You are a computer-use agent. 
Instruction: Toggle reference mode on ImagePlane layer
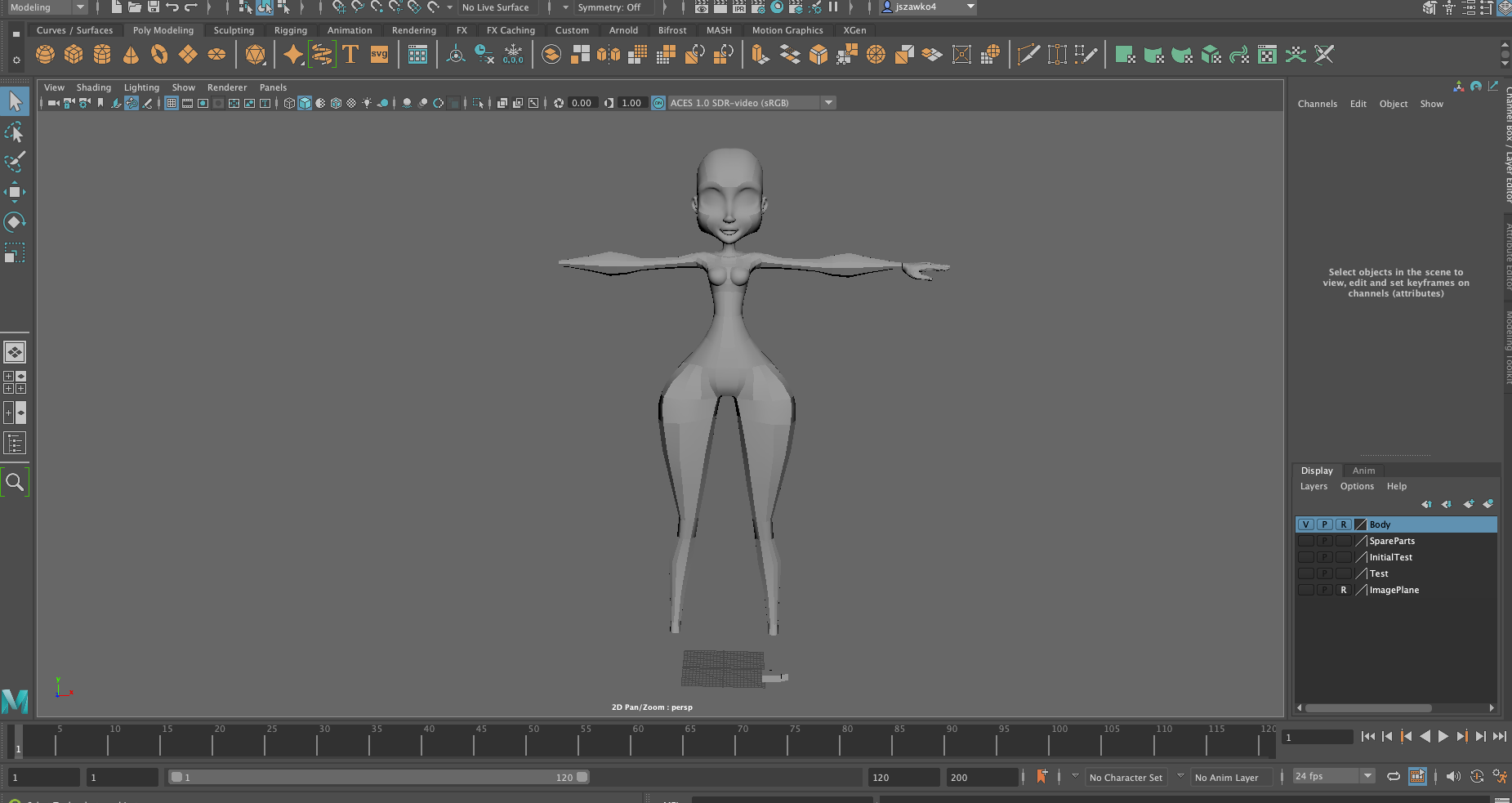point(1343,590)
